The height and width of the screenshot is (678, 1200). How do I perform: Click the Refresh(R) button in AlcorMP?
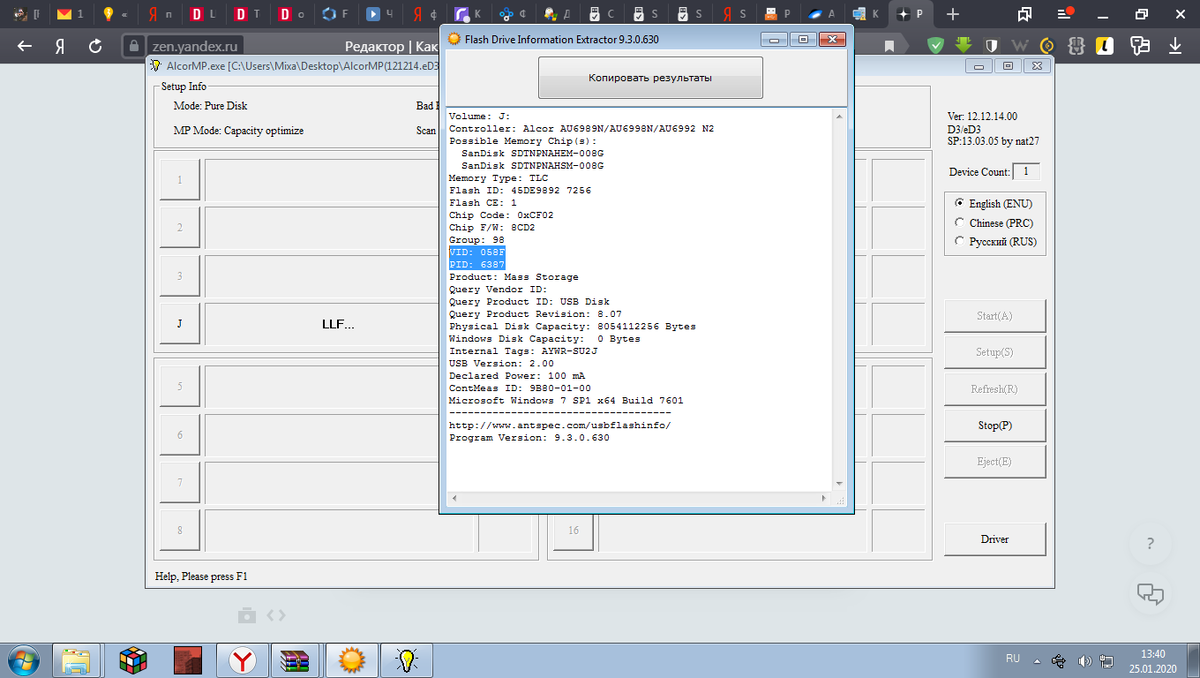pos(995,389)
